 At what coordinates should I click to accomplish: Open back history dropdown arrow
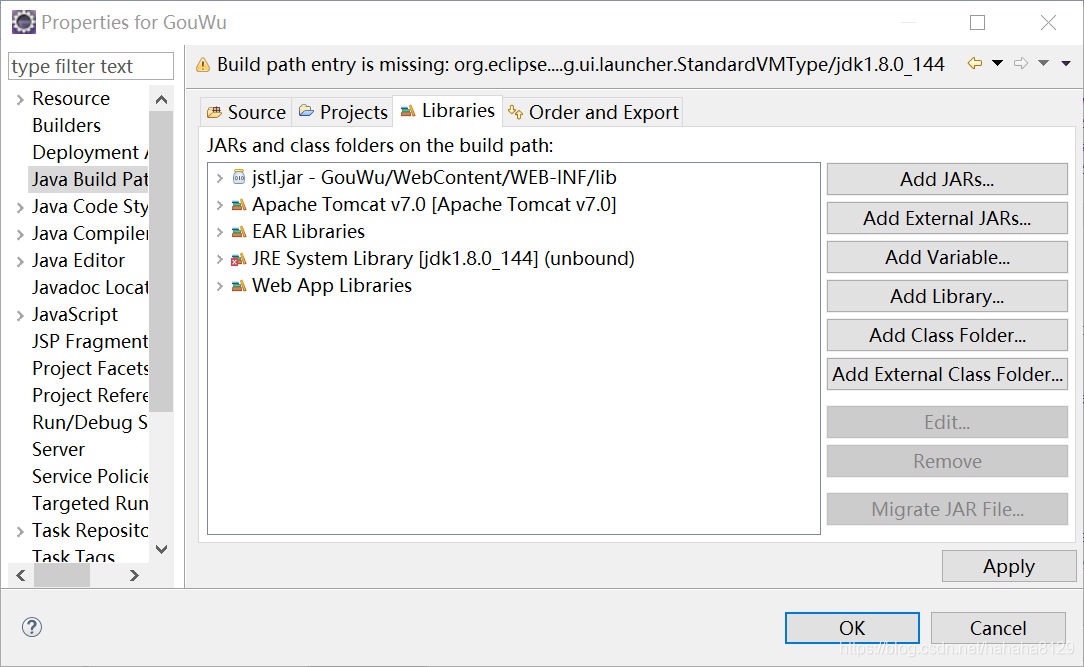(x=998, y=64)
